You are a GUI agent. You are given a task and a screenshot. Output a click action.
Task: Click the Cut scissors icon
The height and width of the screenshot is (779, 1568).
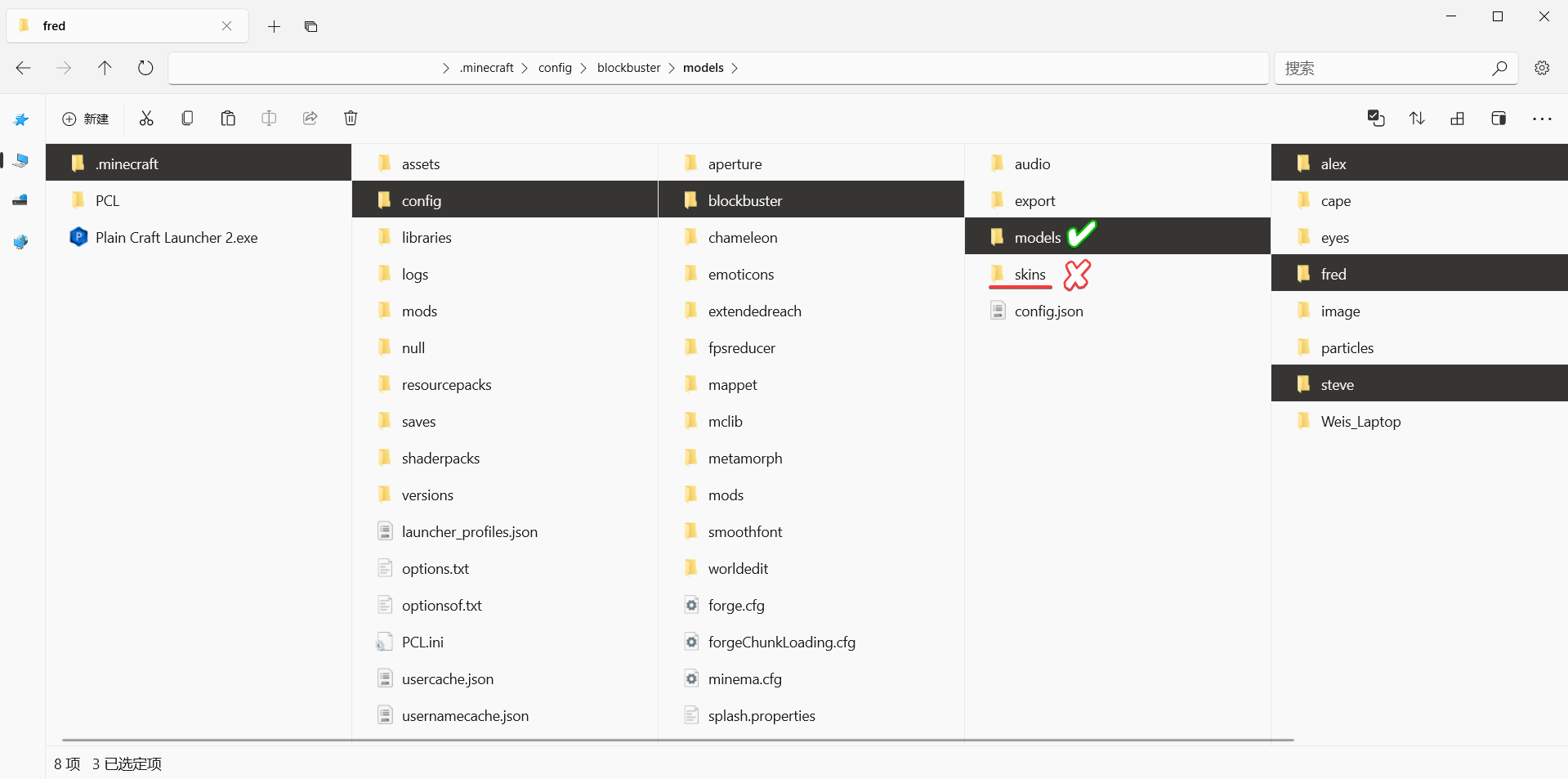[x=146, y=119]
